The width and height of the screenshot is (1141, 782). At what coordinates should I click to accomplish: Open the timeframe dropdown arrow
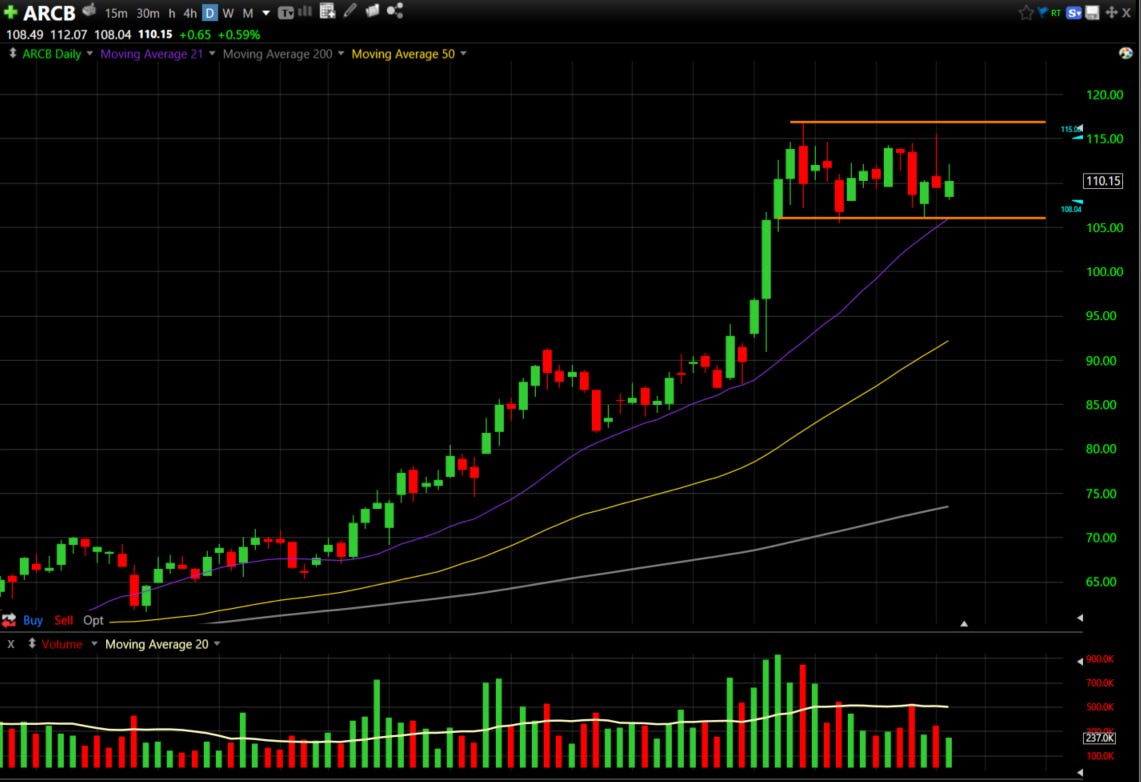[266, 13]
